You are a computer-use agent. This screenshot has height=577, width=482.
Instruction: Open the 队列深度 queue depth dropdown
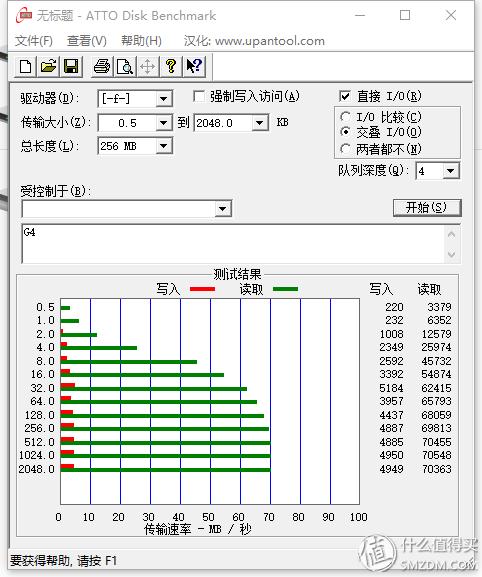coord(450,171)
